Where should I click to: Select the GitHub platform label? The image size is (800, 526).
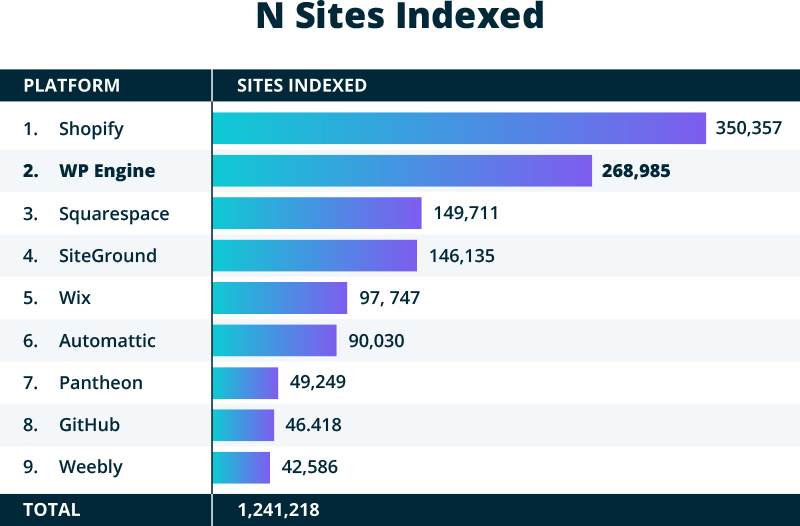tap(89, 424)
